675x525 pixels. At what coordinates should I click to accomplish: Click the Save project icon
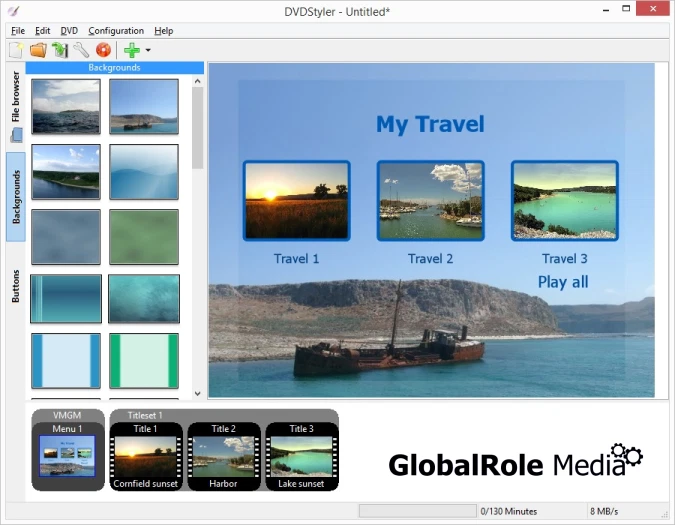pyautogui.click(x=60, y=49)
